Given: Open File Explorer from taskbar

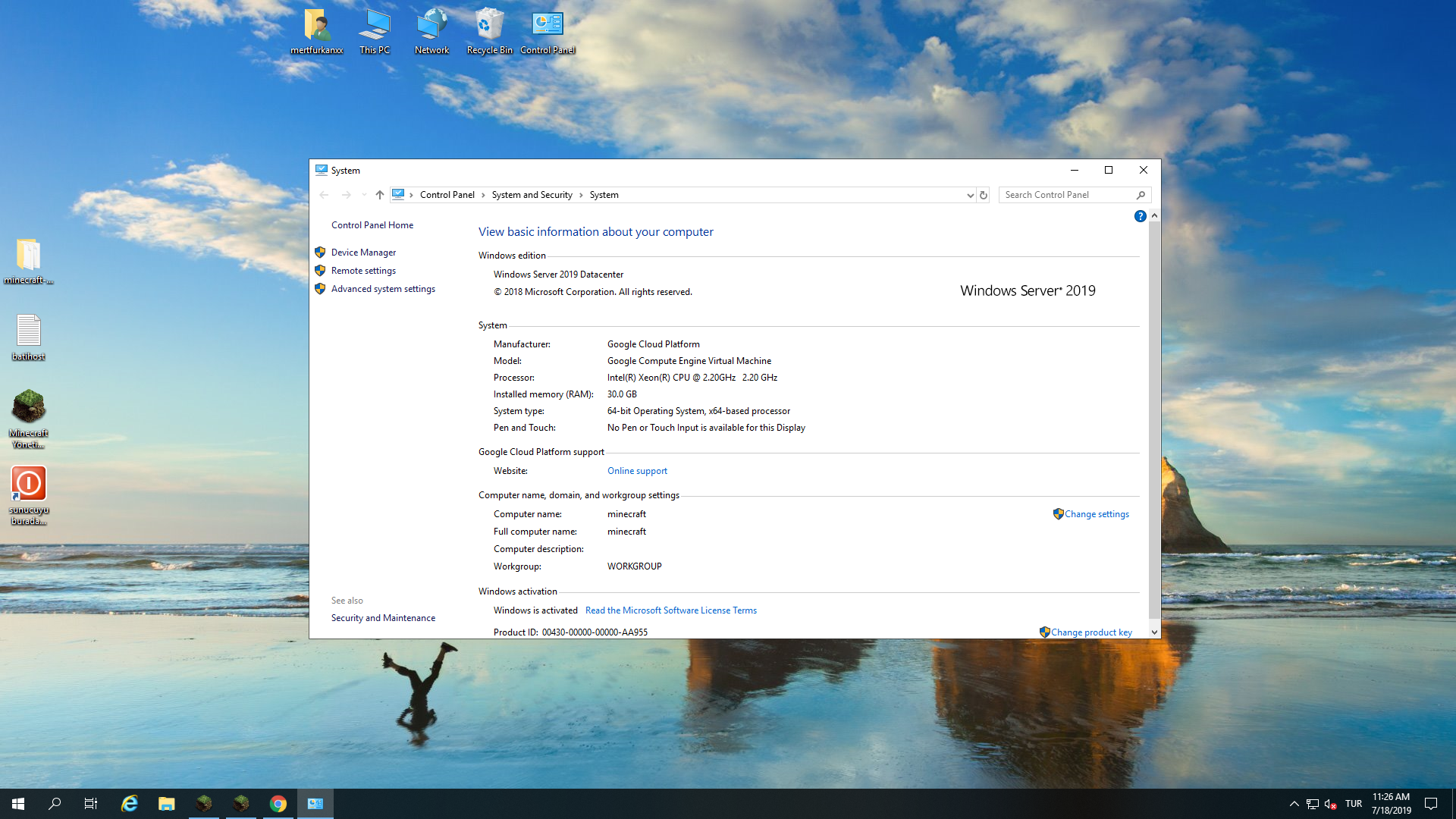Looking at the screenshot, I should click(167, 804).
